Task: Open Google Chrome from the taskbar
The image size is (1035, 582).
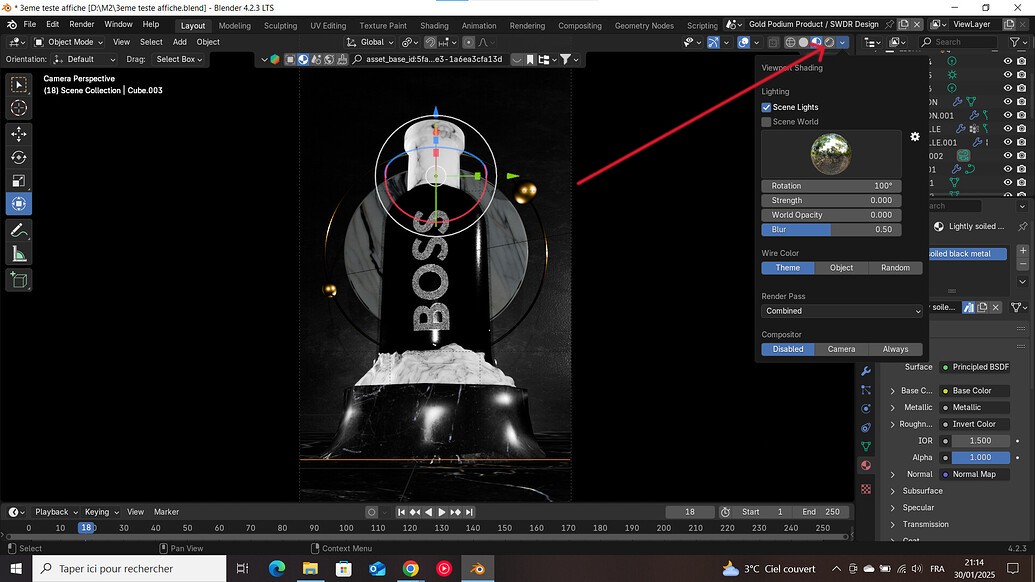Action: click(x=411, y=568)
